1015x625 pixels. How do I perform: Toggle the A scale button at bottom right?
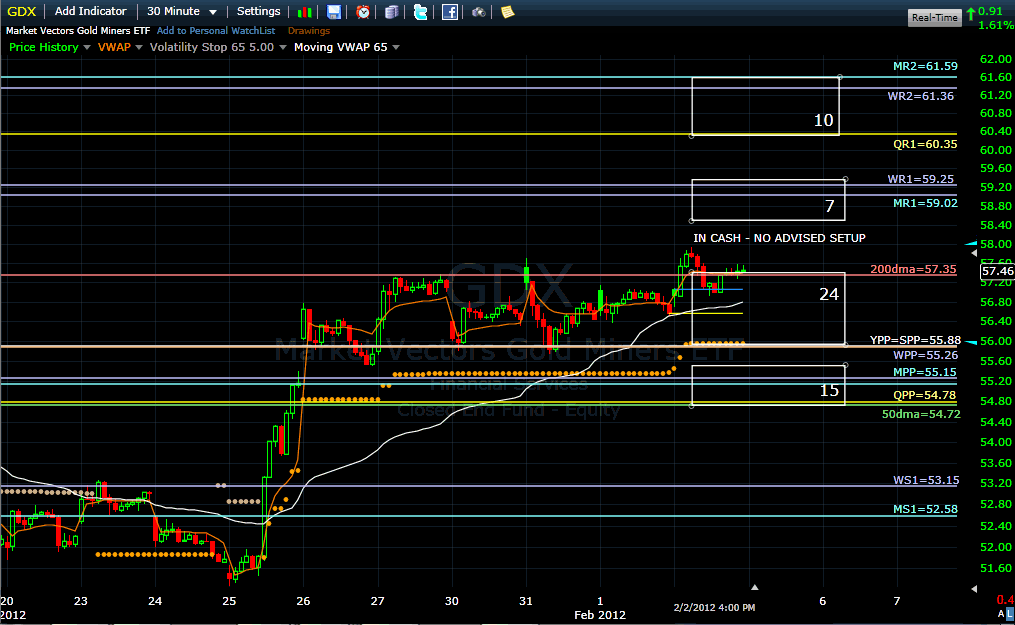tap(1001, 613)
